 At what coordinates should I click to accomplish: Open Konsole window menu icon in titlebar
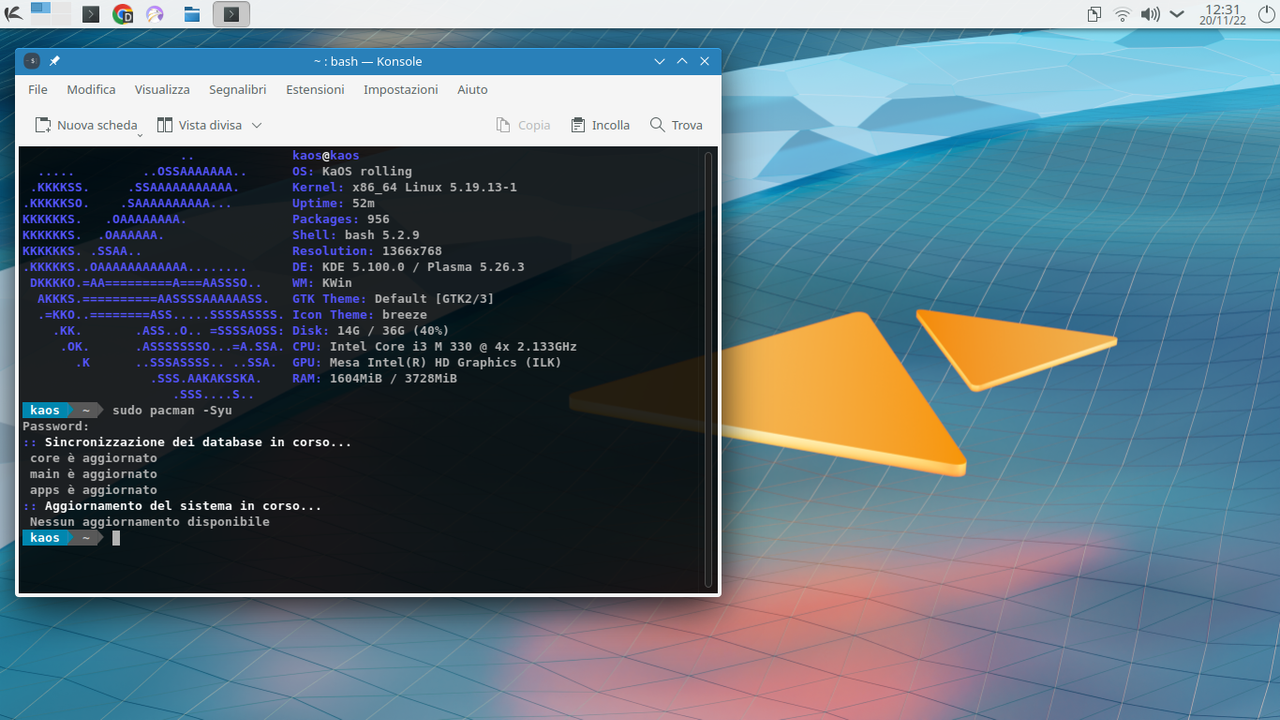pos(32,61)
